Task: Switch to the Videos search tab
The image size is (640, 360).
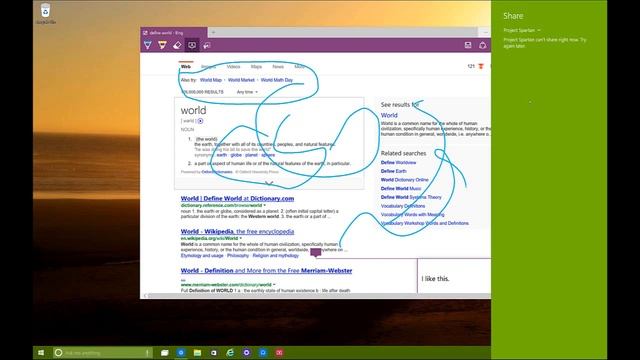Action: click(x=233, y=67)
